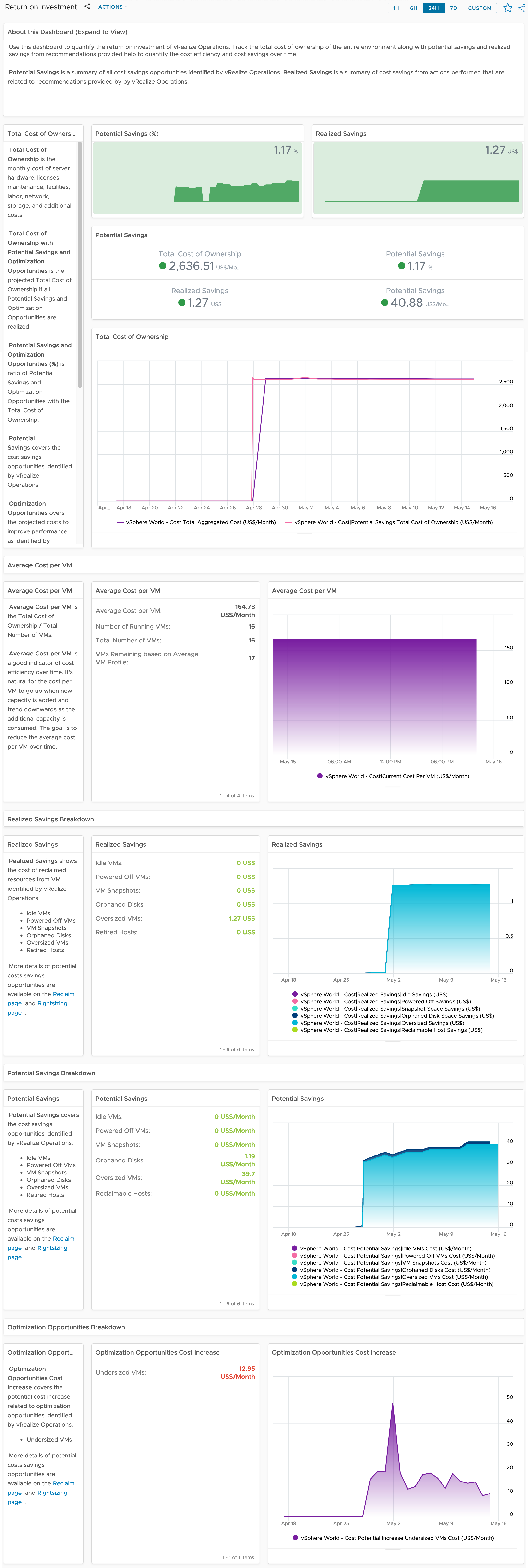Toggle Powered Off VMs Cost legend entry

[393, 1256]
